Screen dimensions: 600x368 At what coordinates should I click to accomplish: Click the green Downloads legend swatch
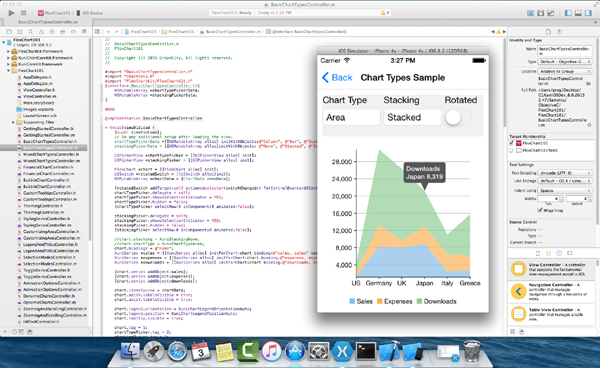(419, 301)
